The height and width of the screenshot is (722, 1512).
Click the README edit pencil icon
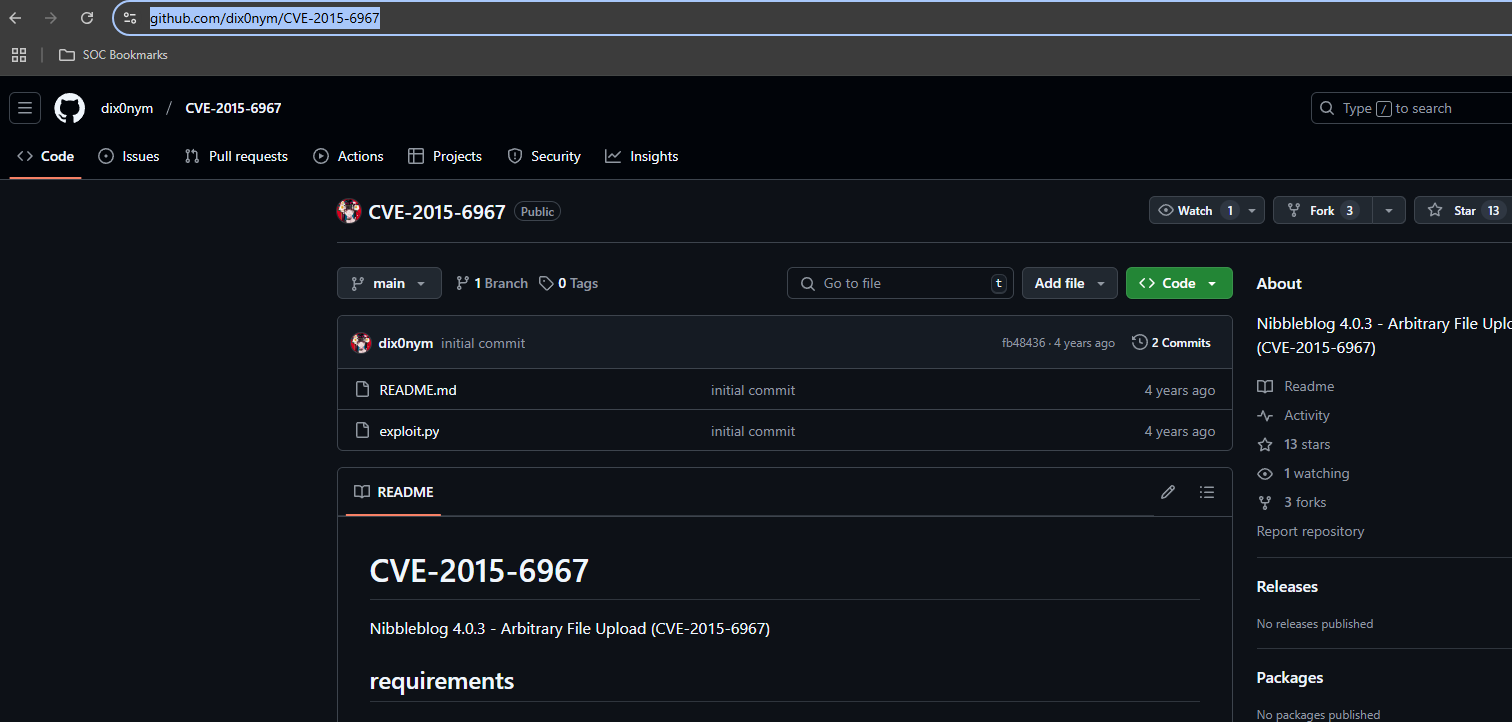(1167, 492)
